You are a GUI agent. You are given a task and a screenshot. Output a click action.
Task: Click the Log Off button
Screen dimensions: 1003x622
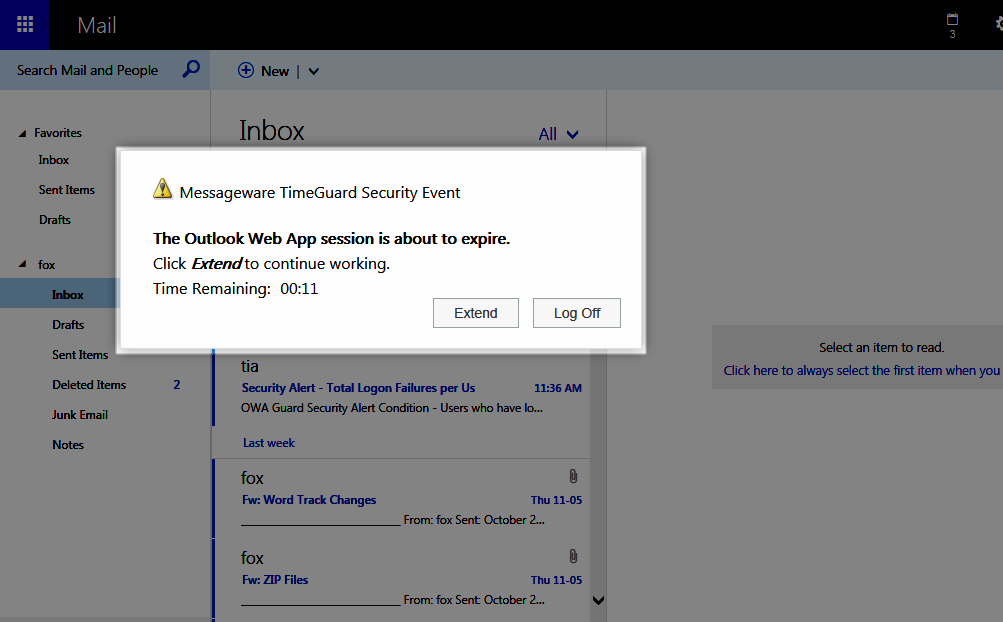(x=576, y=313)
